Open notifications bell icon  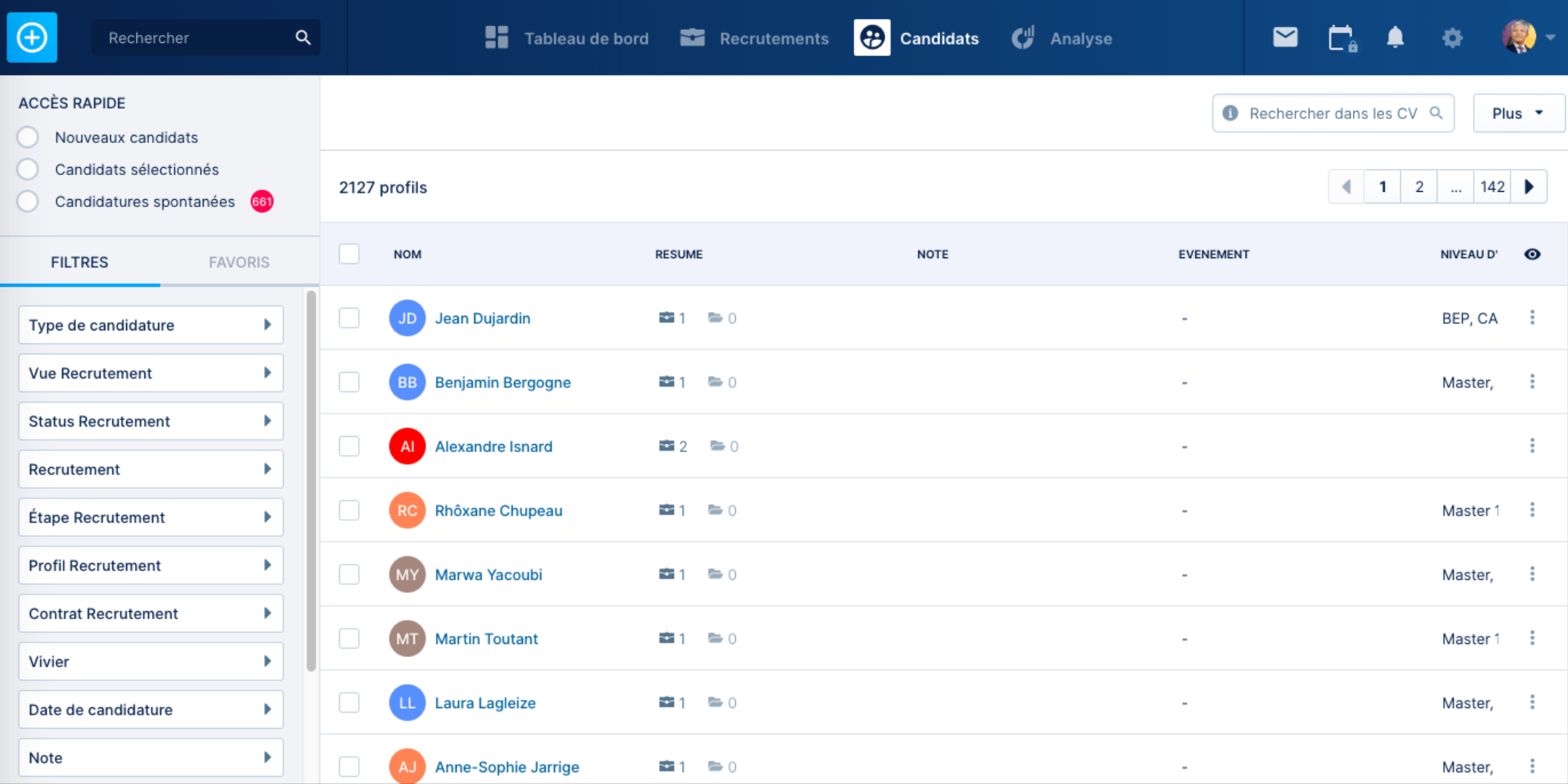click(1395, 37)
